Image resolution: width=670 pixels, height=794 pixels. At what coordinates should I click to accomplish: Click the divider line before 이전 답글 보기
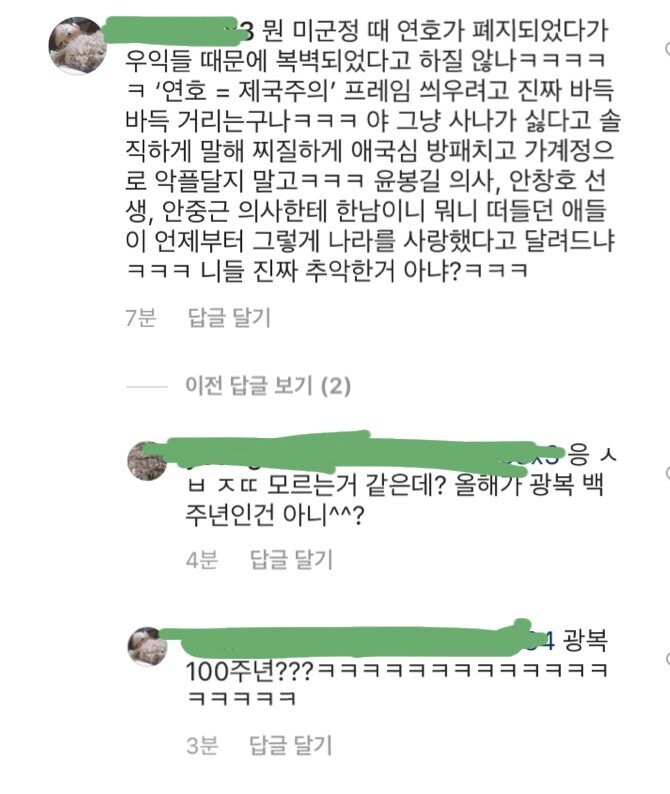tap(147, 386)
